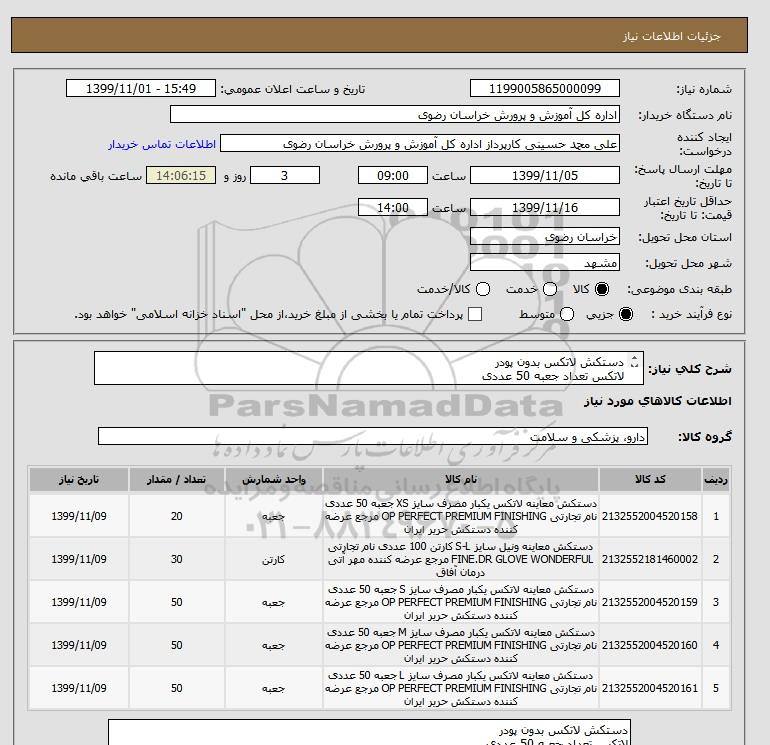Click item code 2132552004520159
Viewport: 770px width, 745px height.
click(x=650, y=602)
